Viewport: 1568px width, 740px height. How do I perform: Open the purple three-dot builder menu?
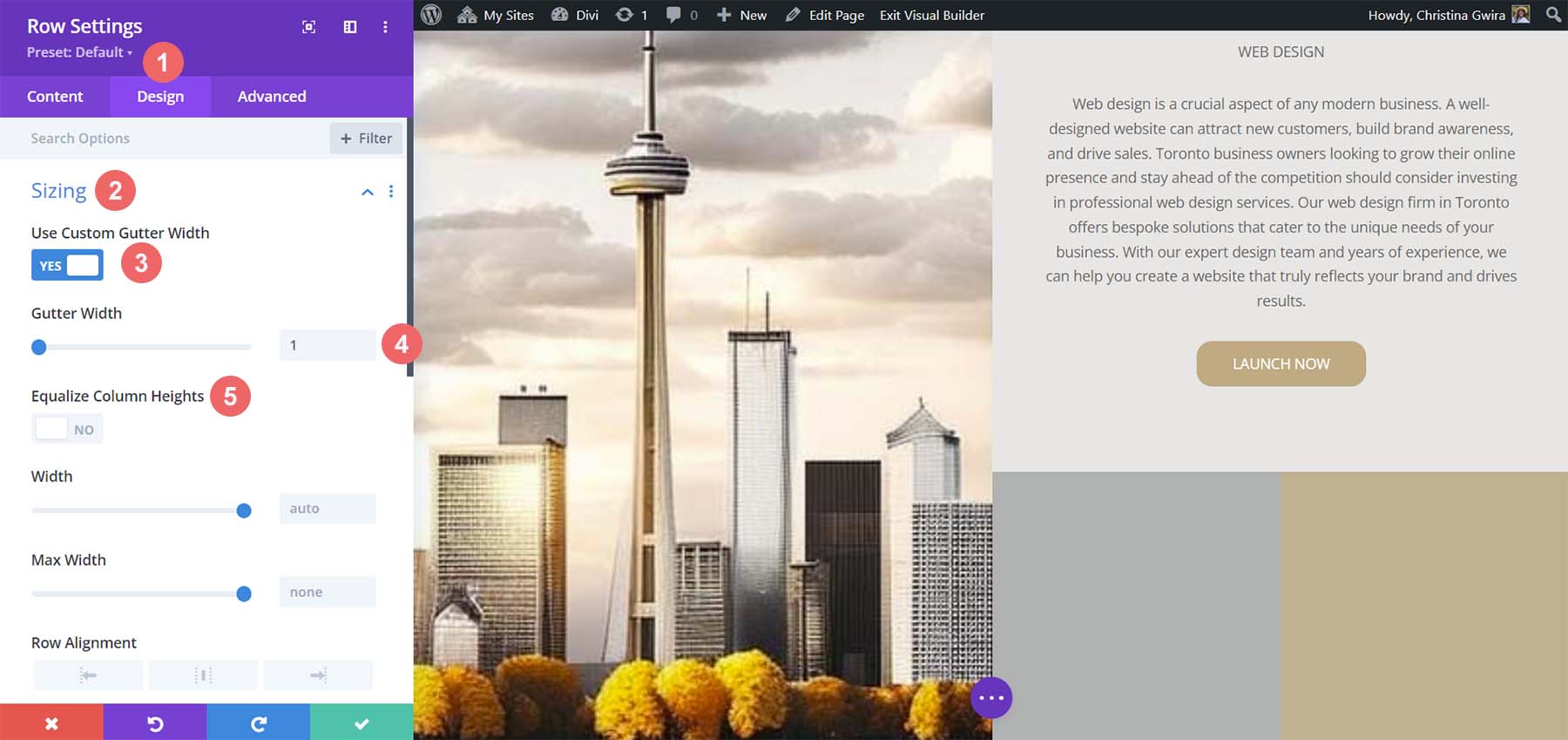pos(991,697)
